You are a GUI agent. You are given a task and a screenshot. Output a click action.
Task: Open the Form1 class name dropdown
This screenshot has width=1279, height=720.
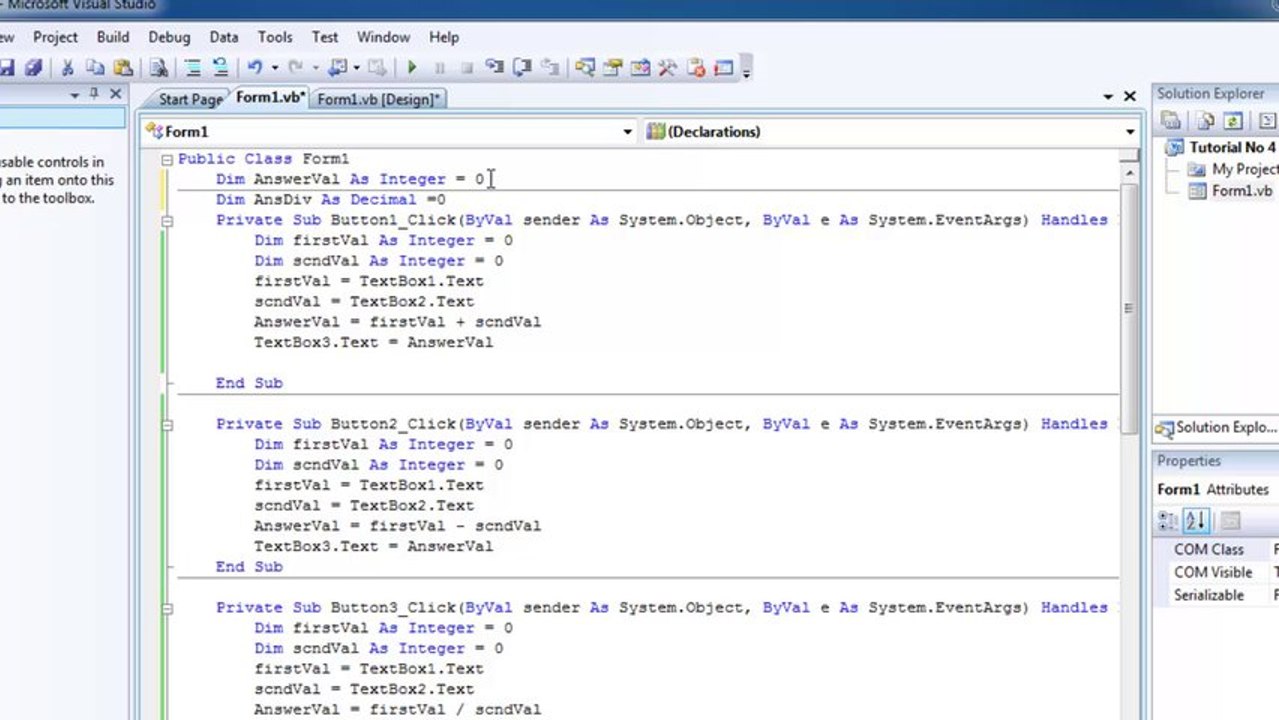pos(628,131)
